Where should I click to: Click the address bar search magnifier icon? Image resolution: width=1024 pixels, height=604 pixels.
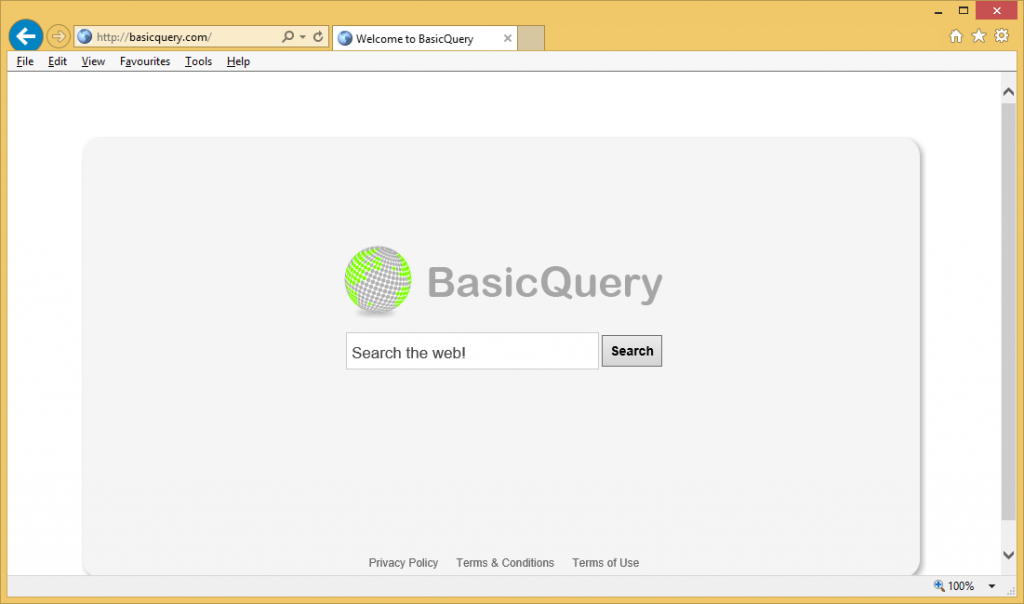pyautogui.click(x=288, y=37)
